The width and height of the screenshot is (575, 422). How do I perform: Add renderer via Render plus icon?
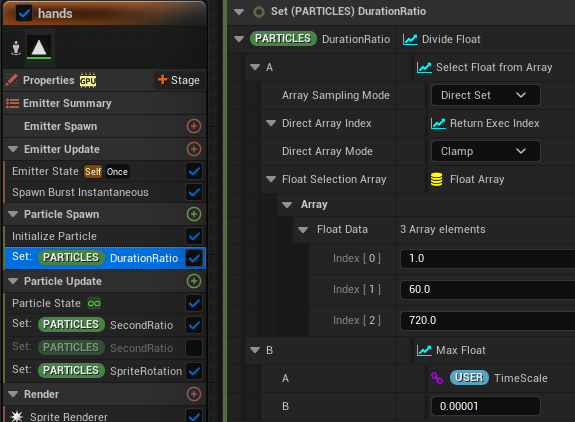(x=194, y=394)
